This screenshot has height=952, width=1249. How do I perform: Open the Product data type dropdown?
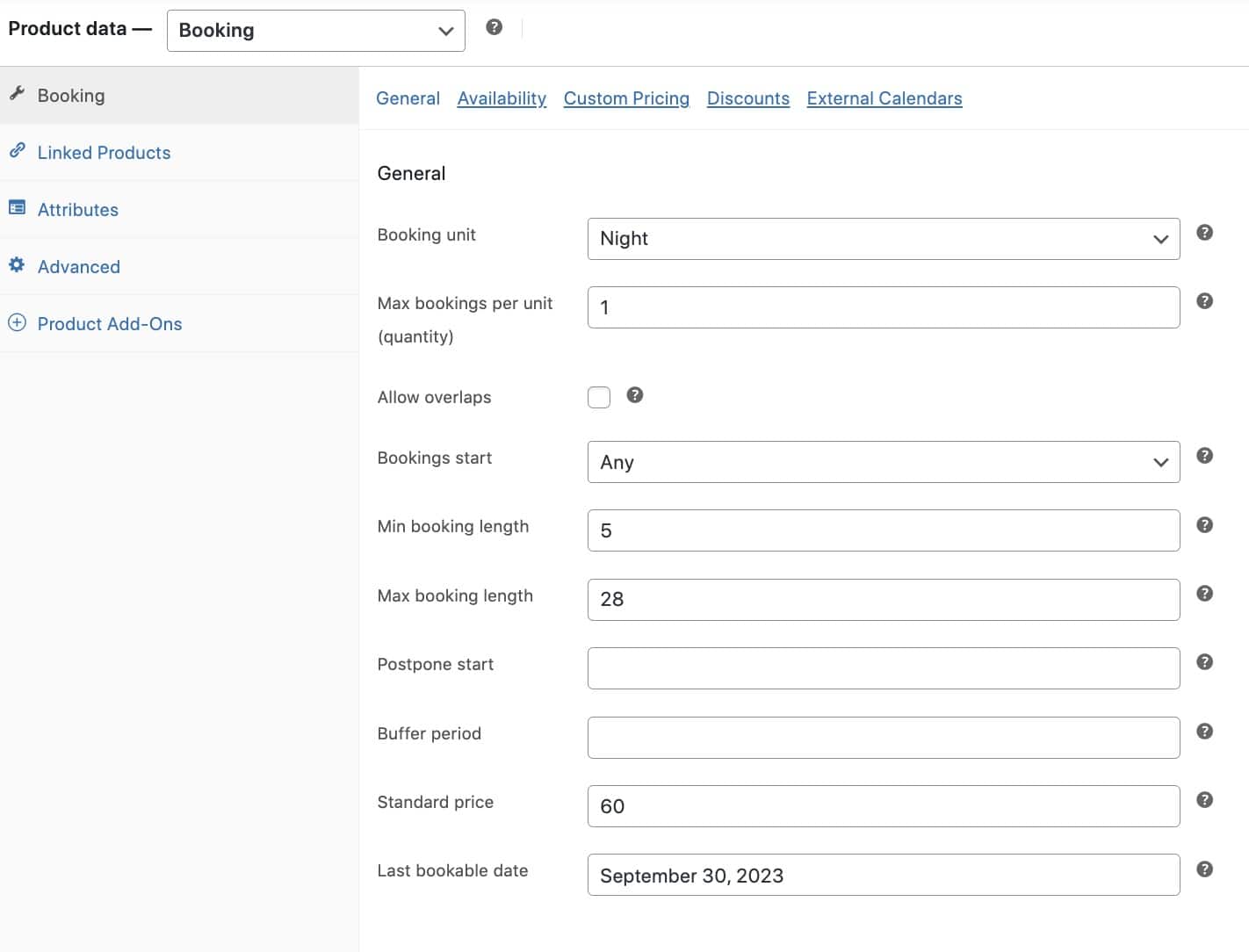tap(315, 31)
